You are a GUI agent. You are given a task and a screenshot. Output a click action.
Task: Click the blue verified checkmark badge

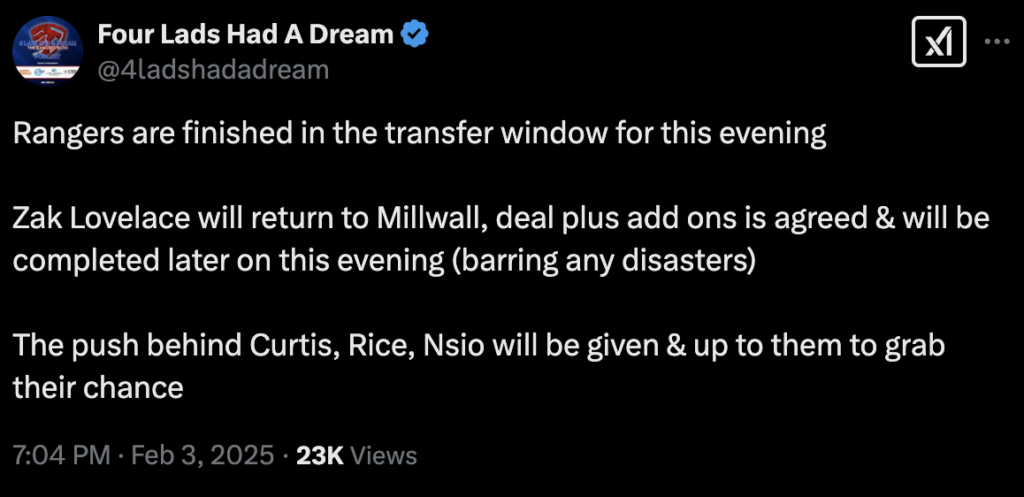click(x=414, y=34)
